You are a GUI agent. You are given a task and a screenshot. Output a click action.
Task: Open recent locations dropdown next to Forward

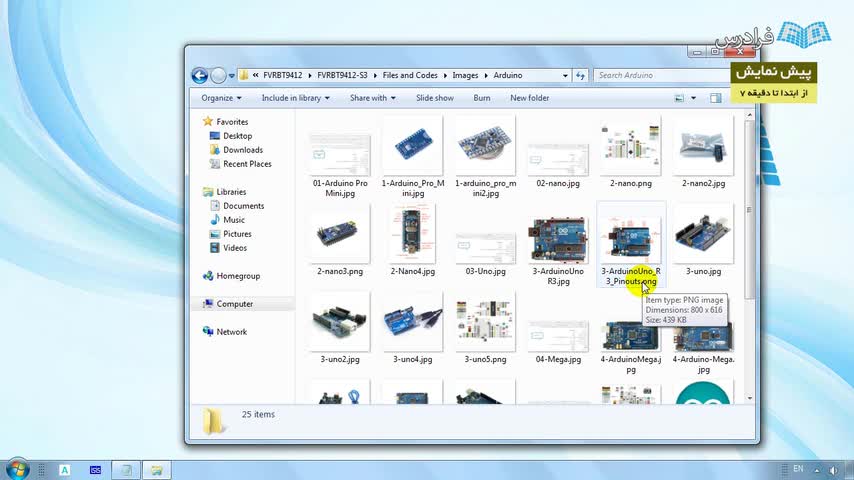[231, 76]
